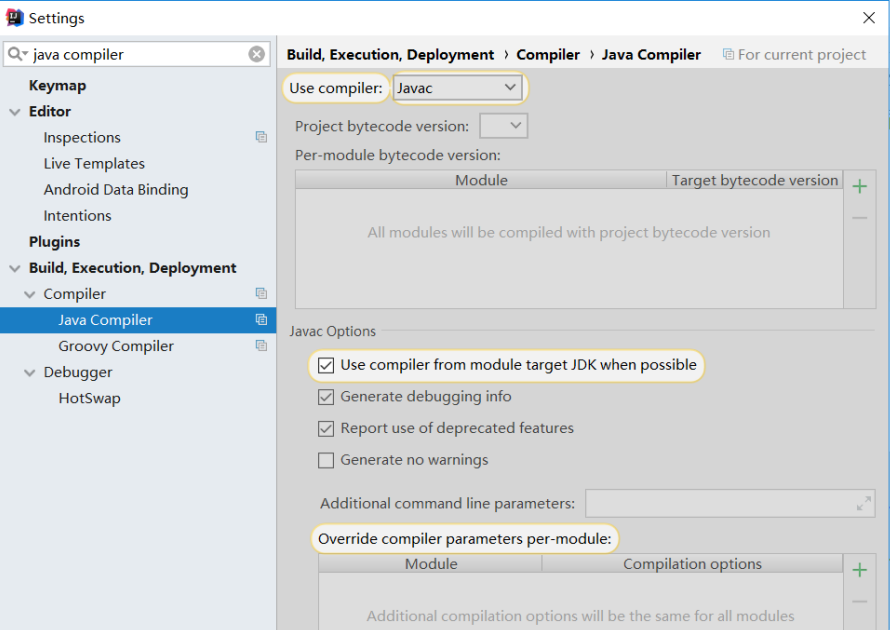Uncheck Use compiler from module target JDK

(325, 365)
